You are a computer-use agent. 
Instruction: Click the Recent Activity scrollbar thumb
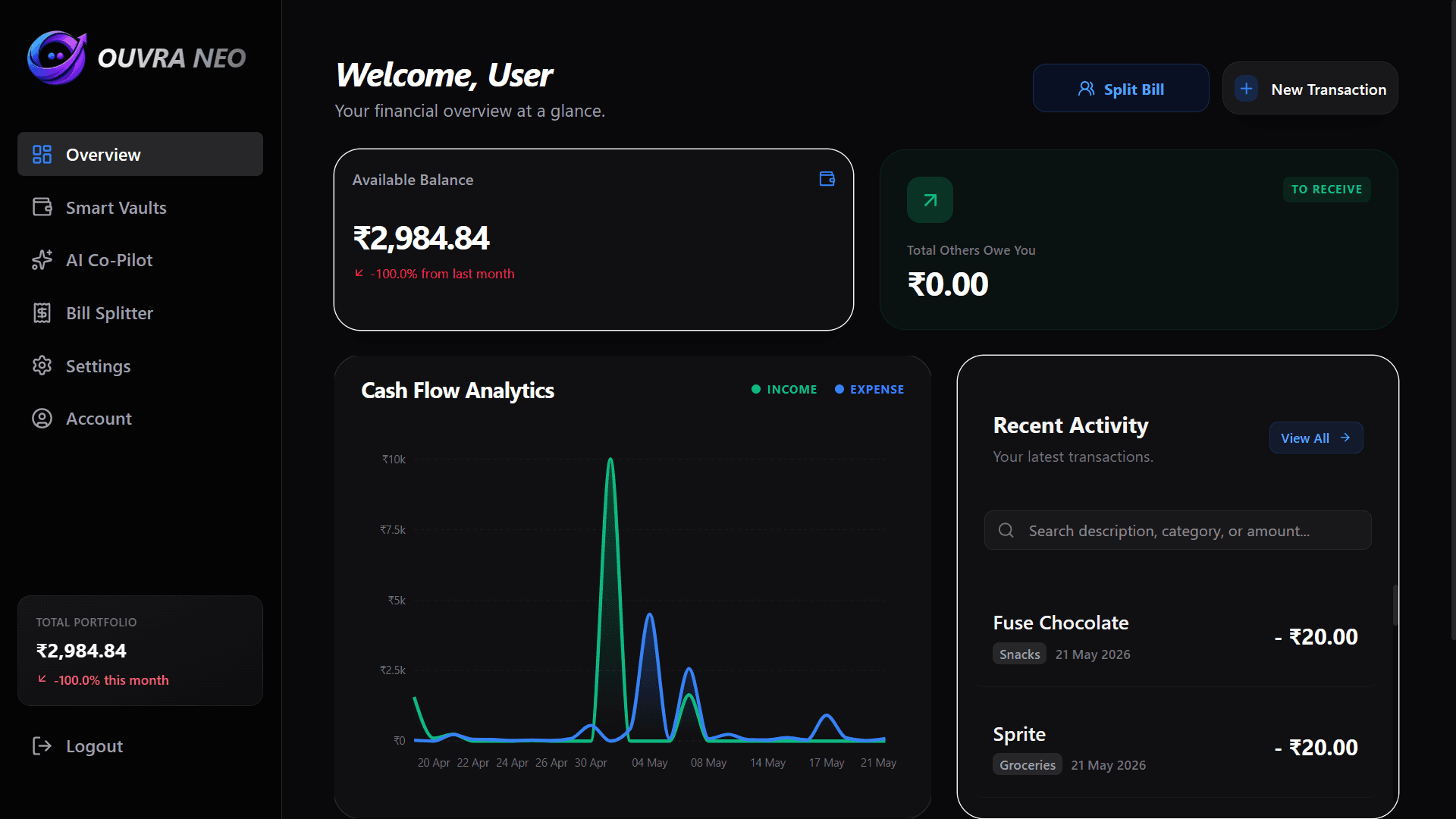(1394, 605)
